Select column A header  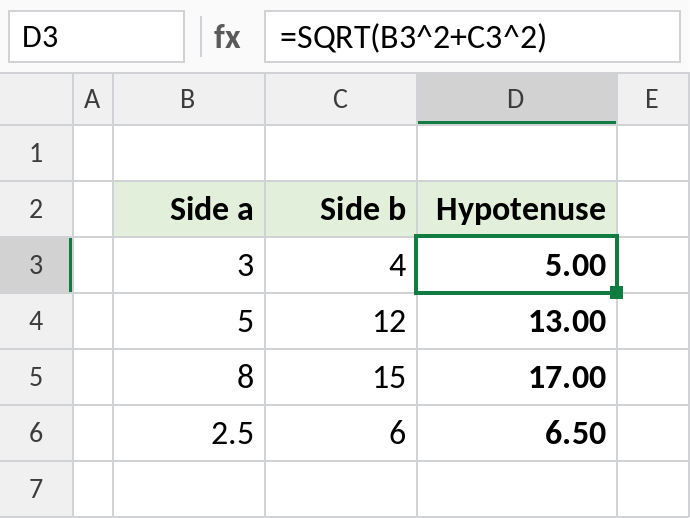(93, 99)
